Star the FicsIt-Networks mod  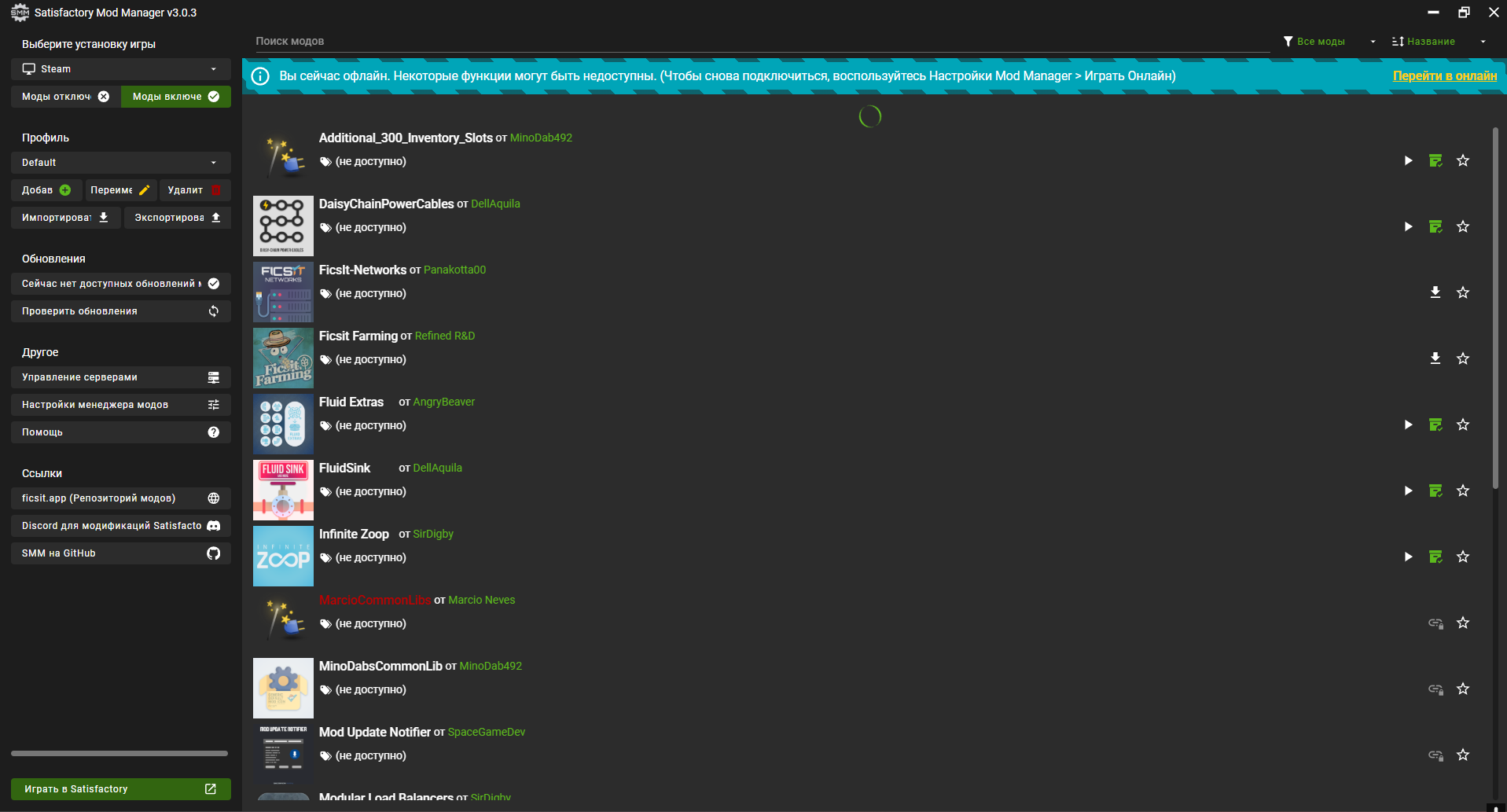pyautogui.click(x=1463, y=292)
